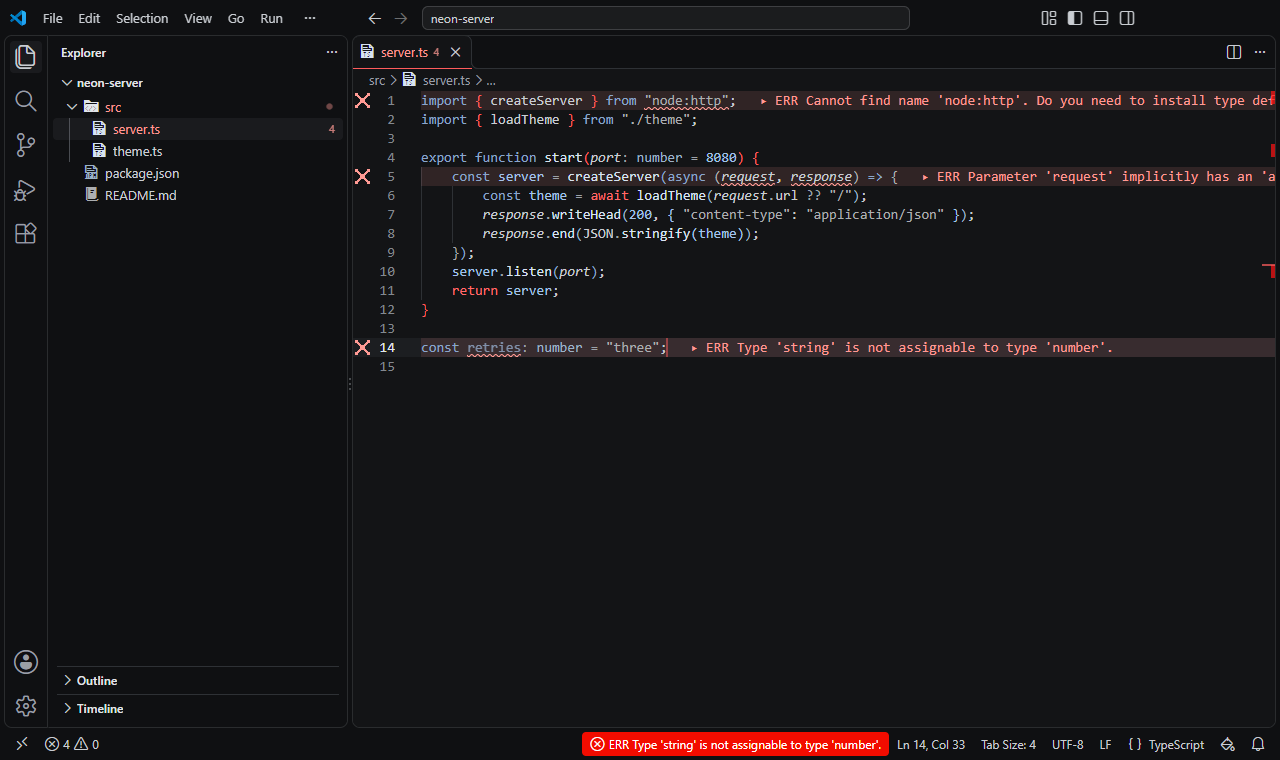Click the error marker on line 14
Screen dimensions: 1280x760
tap(363, 347)
